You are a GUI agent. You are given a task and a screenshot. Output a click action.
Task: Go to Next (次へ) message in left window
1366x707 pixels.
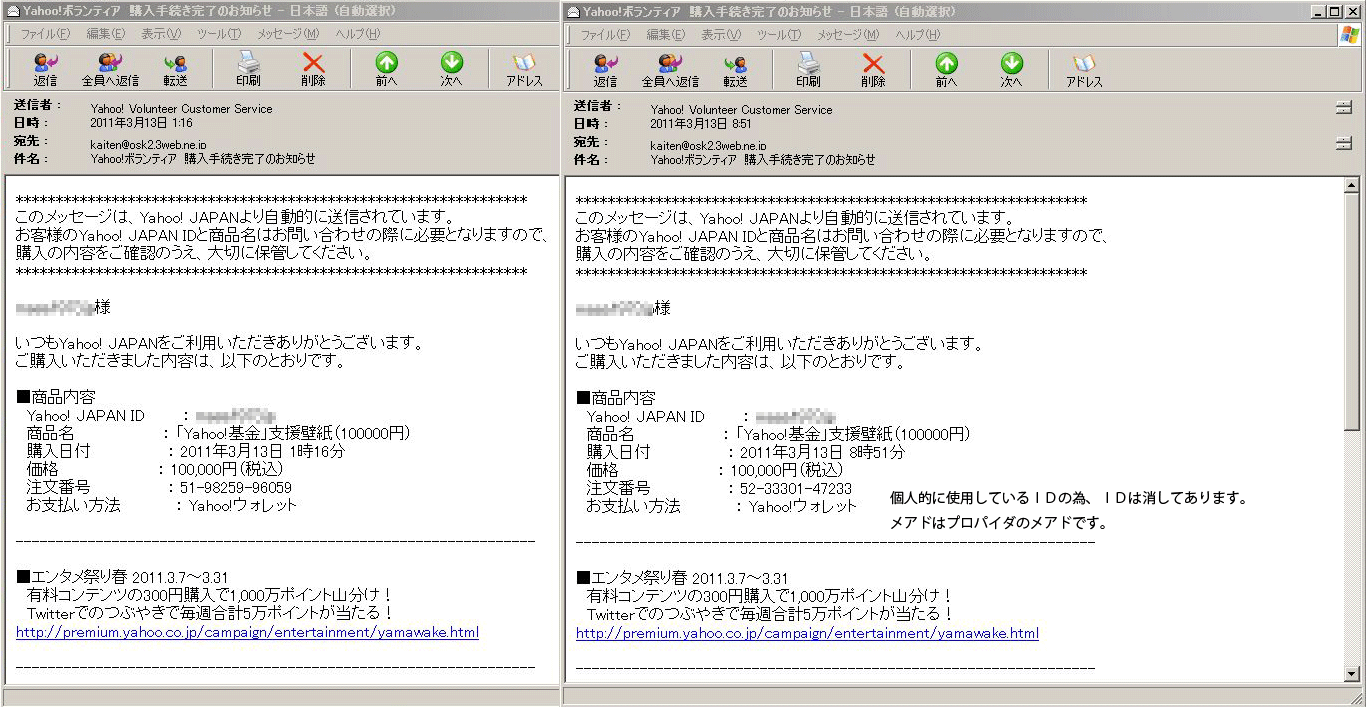451,70
